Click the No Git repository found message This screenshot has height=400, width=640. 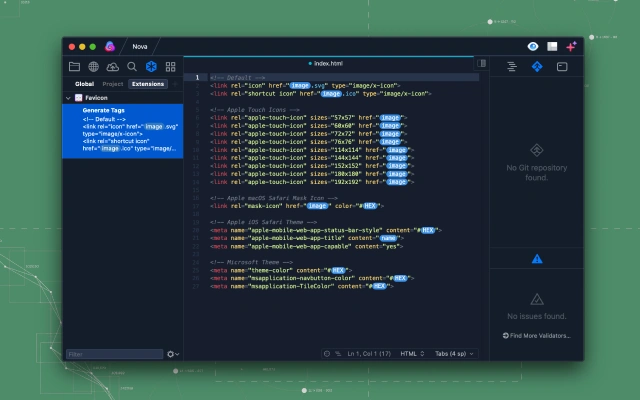[x=537, y=173]
